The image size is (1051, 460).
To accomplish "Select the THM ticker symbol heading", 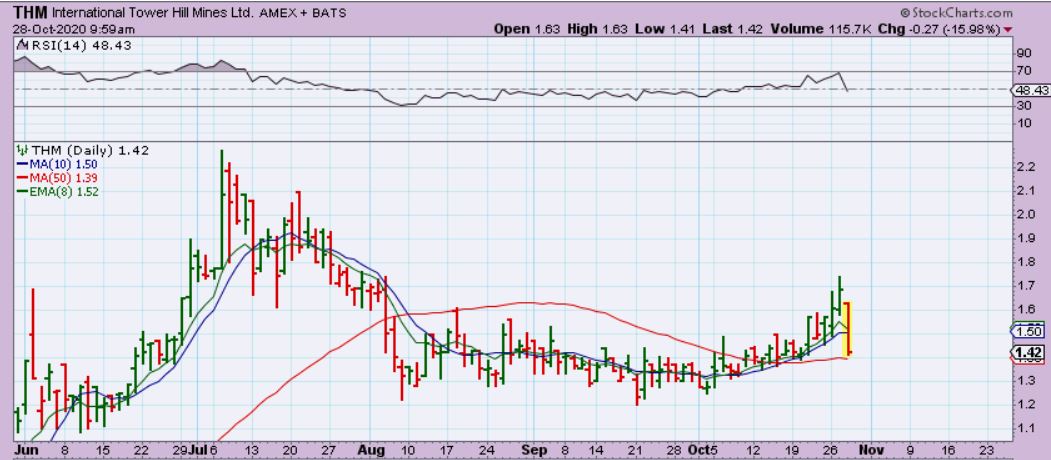I will (31, 13).
